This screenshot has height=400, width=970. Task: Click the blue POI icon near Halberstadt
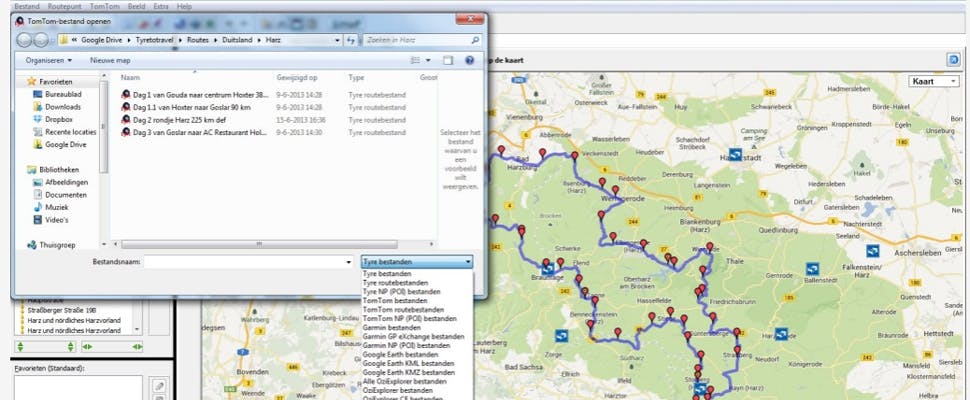point(735,155)
